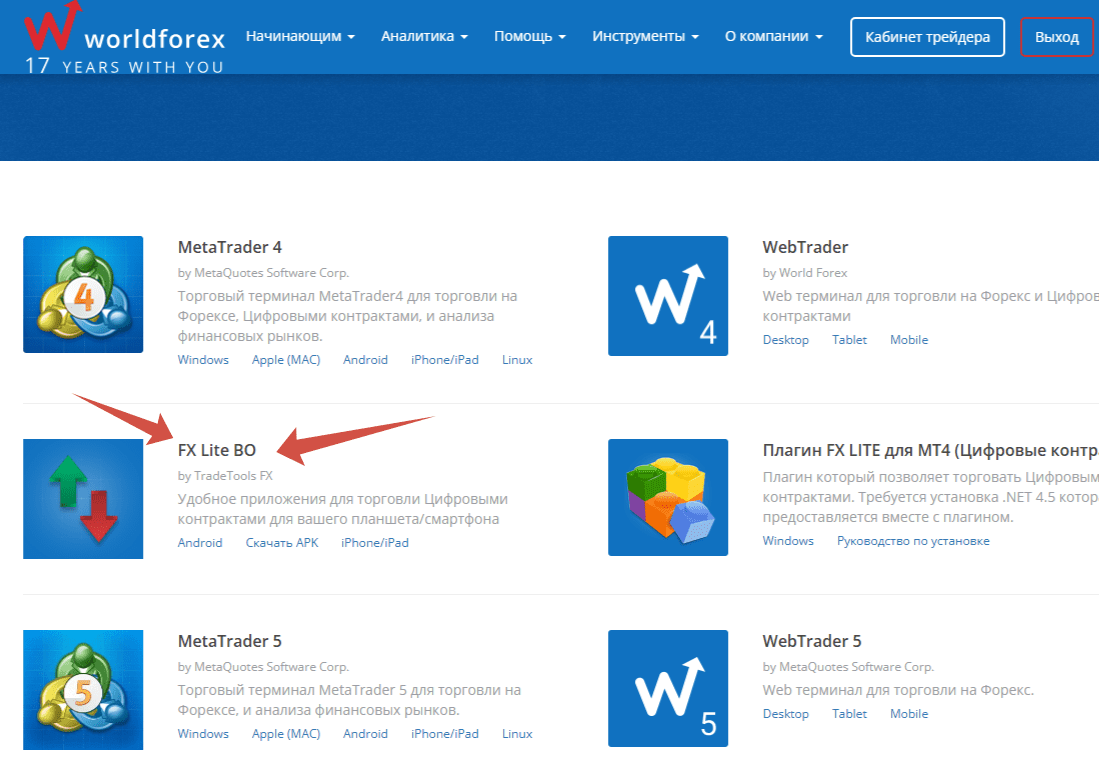Click the MetaTrader 4 app icon

click(83, 295)
